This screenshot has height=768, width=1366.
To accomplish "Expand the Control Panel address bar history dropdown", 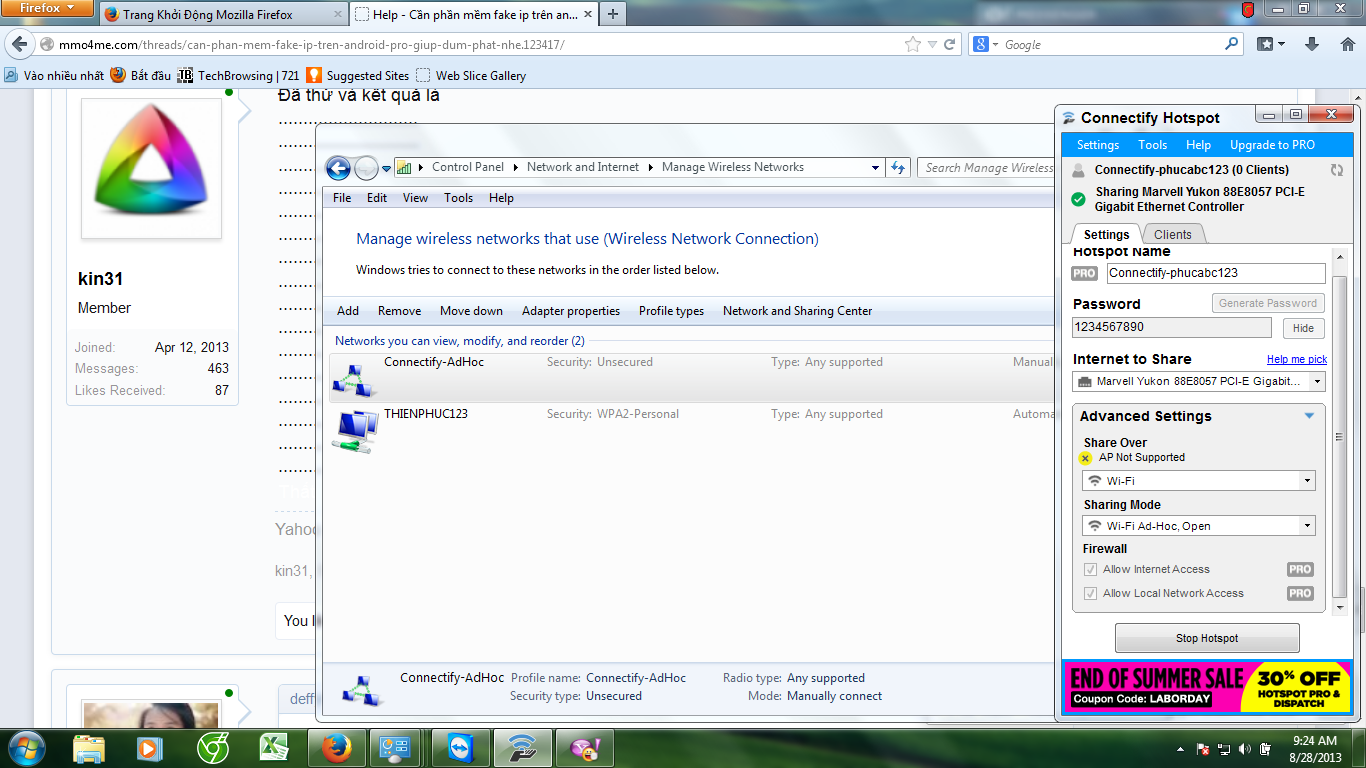I will (875, 168).
